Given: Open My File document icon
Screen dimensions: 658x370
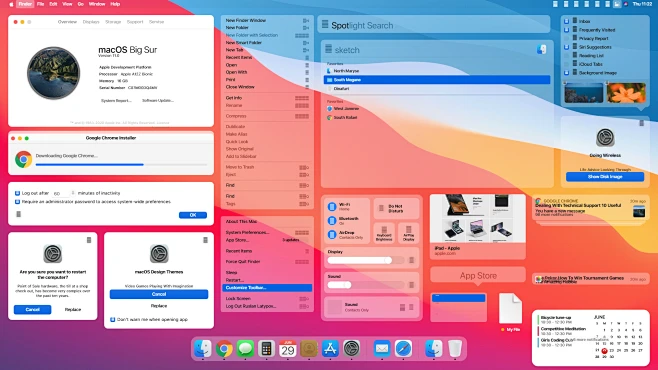Looking at the screenshot, I should pos(510,309).
